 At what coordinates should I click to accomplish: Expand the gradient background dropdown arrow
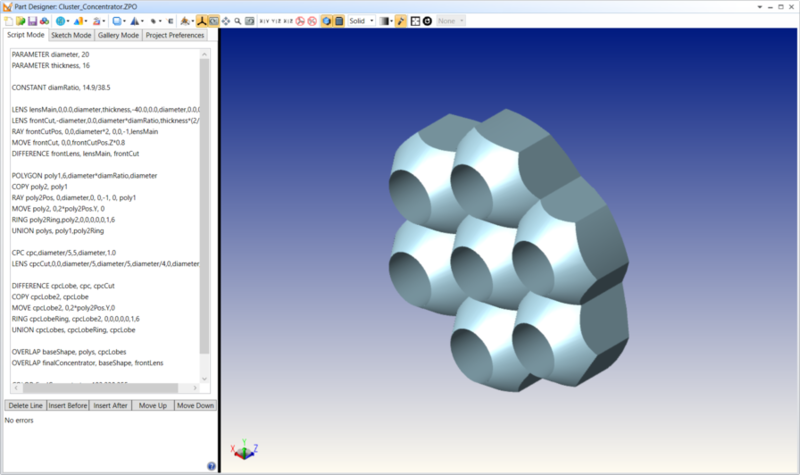tap(389, 20)
